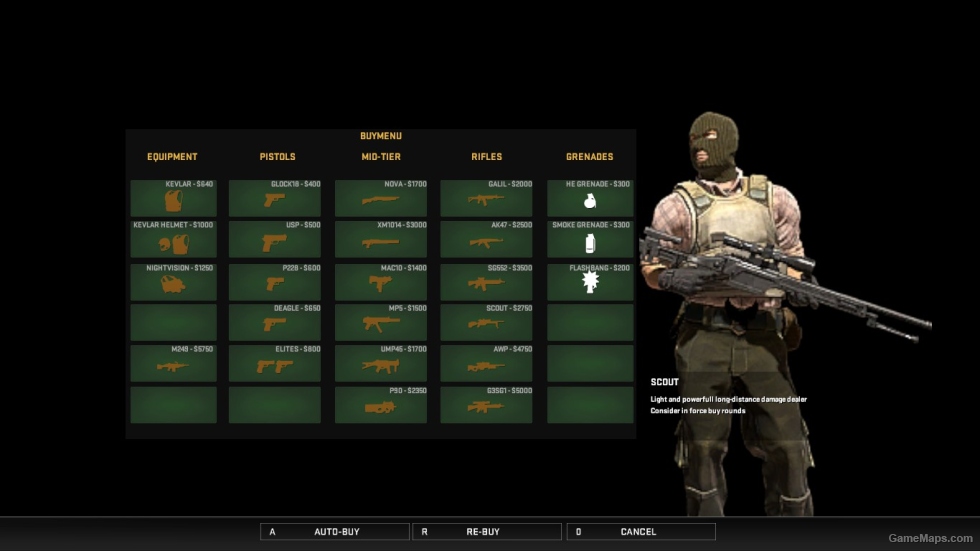The height and width of the screenshot is (551, 980).
Task: Buy the Kevlar vest for $640
Action: point(174,198)
